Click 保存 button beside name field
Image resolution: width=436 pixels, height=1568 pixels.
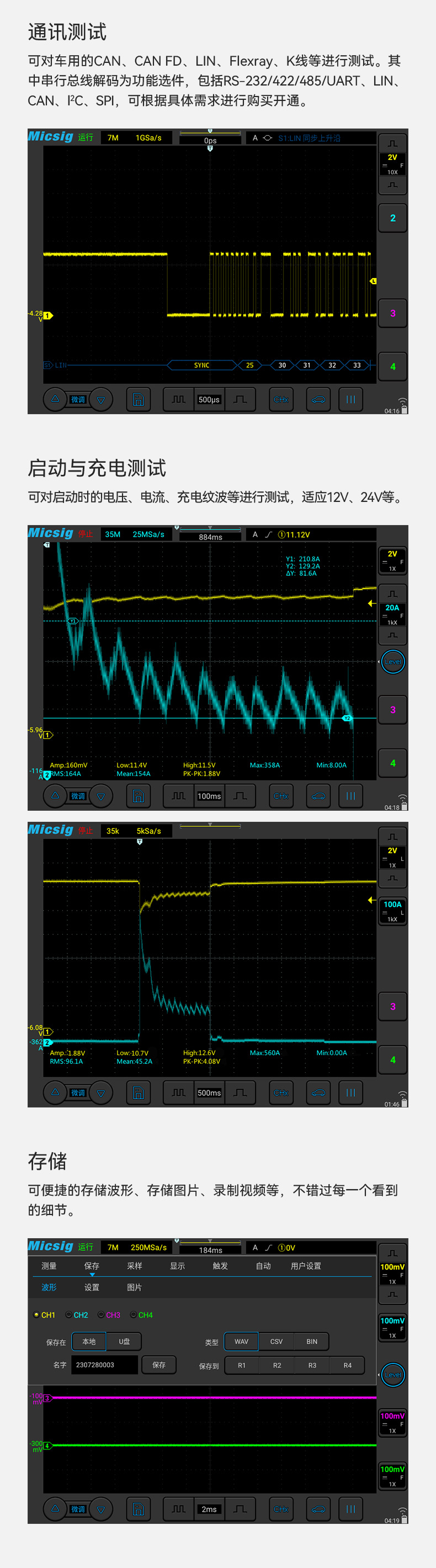[159, 1365]
